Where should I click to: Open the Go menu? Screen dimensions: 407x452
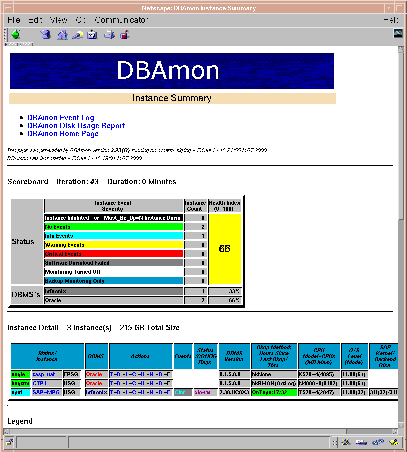[80, 20]
